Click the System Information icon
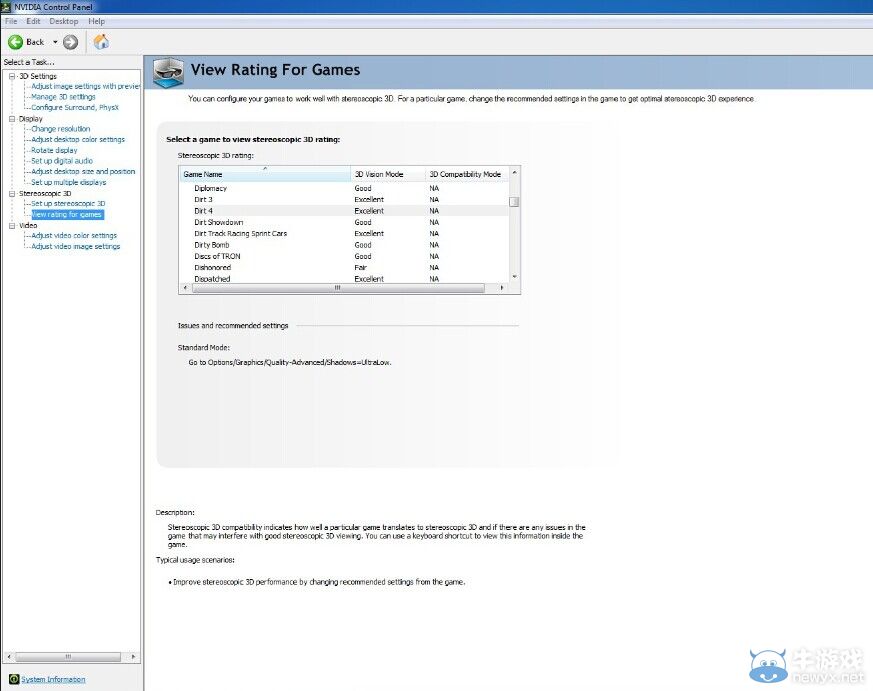Image resolution: width=873 pixels, height=691 pixels. click(14, 679)
